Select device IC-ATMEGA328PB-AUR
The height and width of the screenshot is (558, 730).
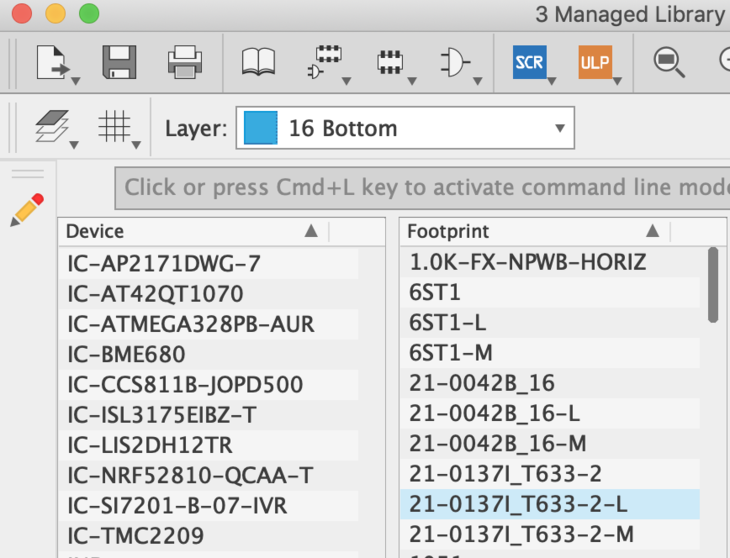(x=208, y=324)
